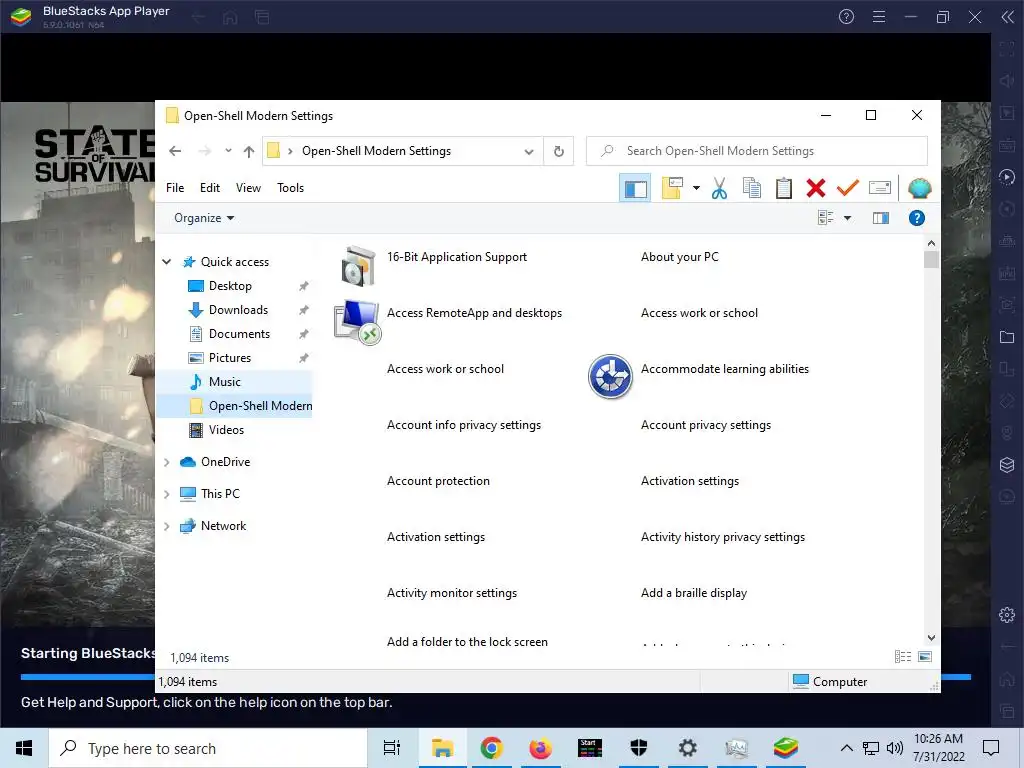Open the Organize dropdown
Screen dimensions: 1024x768
click(x=204, y=218)
